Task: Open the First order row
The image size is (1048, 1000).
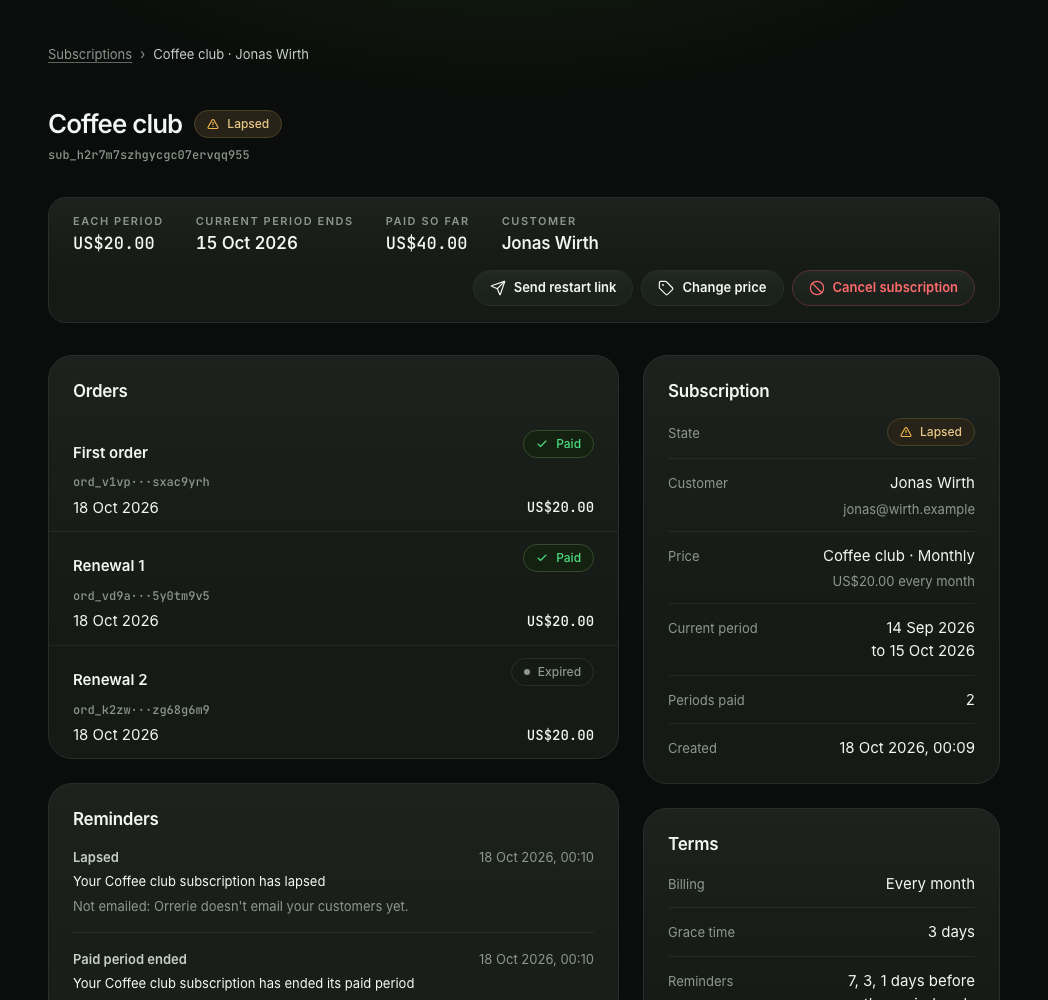Action: [x=333, y=475]
